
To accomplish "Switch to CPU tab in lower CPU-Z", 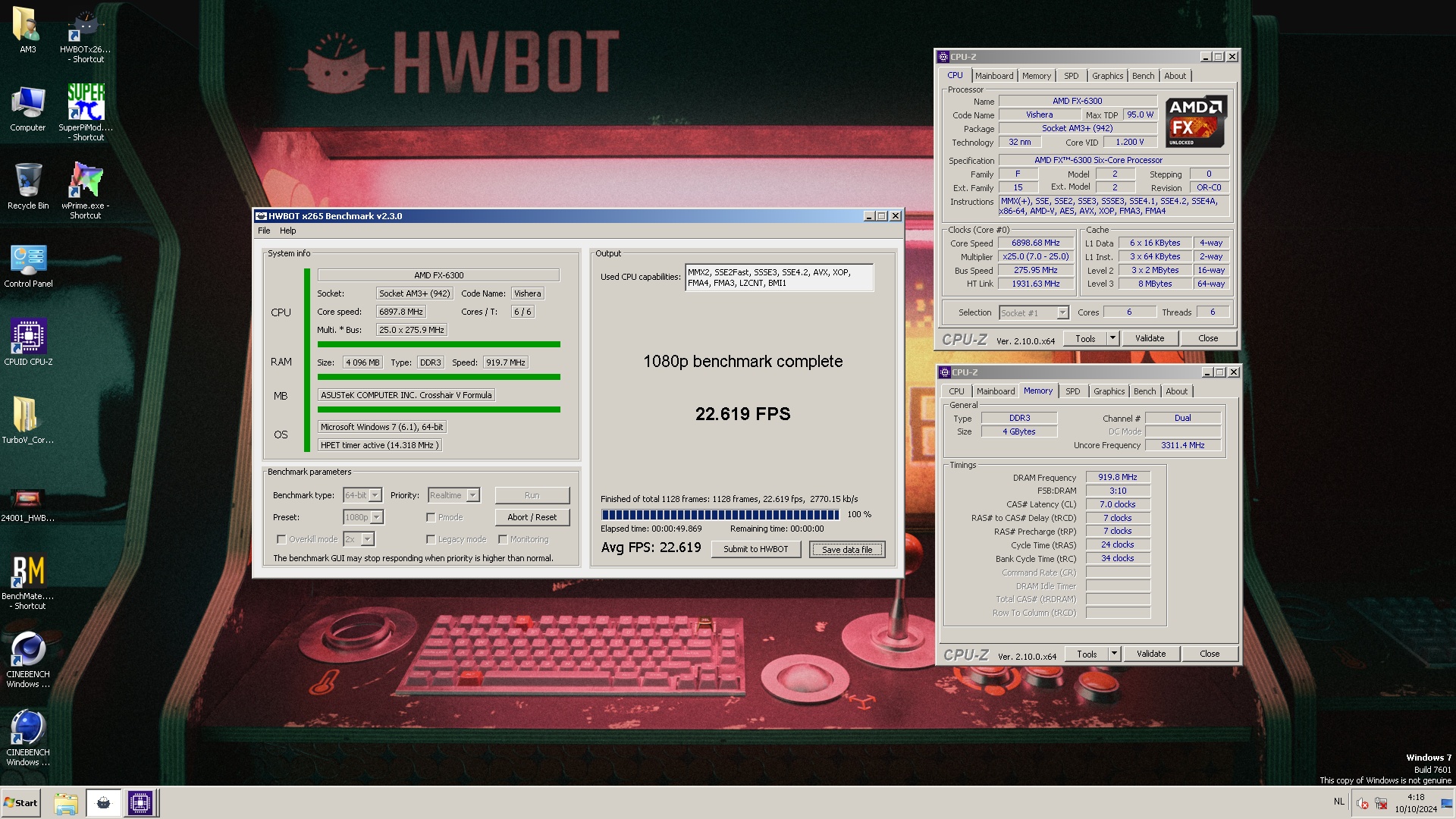I will (x=957, y=391).
